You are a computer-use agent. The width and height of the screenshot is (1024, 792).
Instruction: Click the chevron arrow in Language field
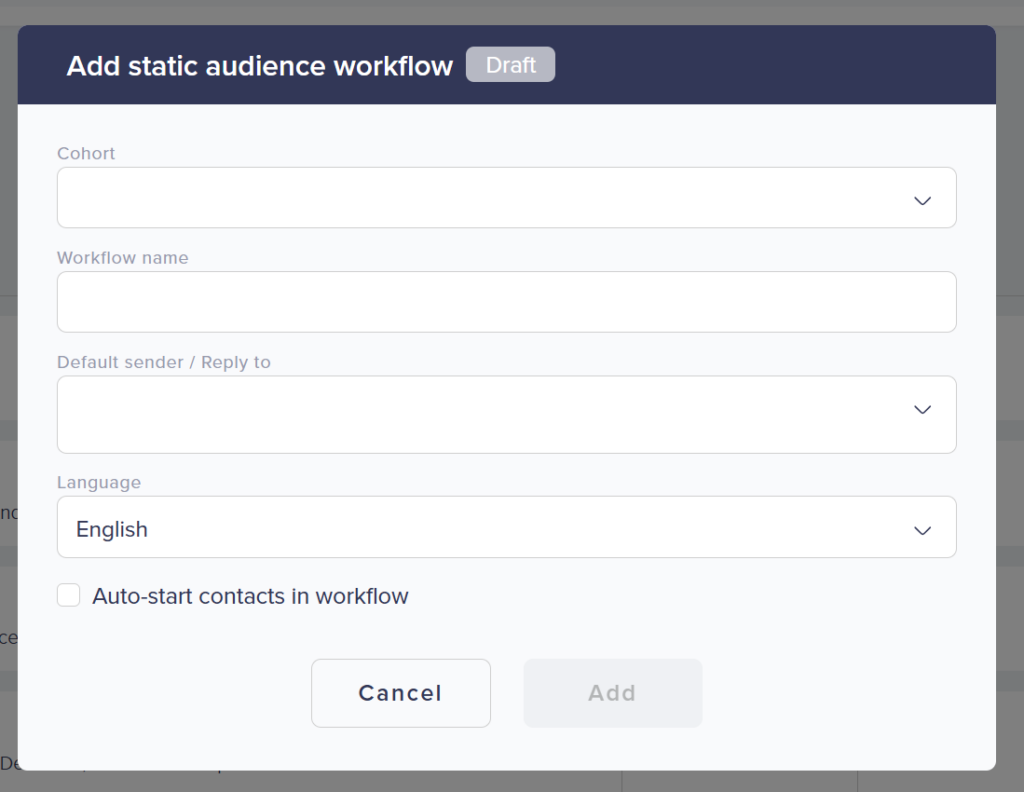[922, 530]
